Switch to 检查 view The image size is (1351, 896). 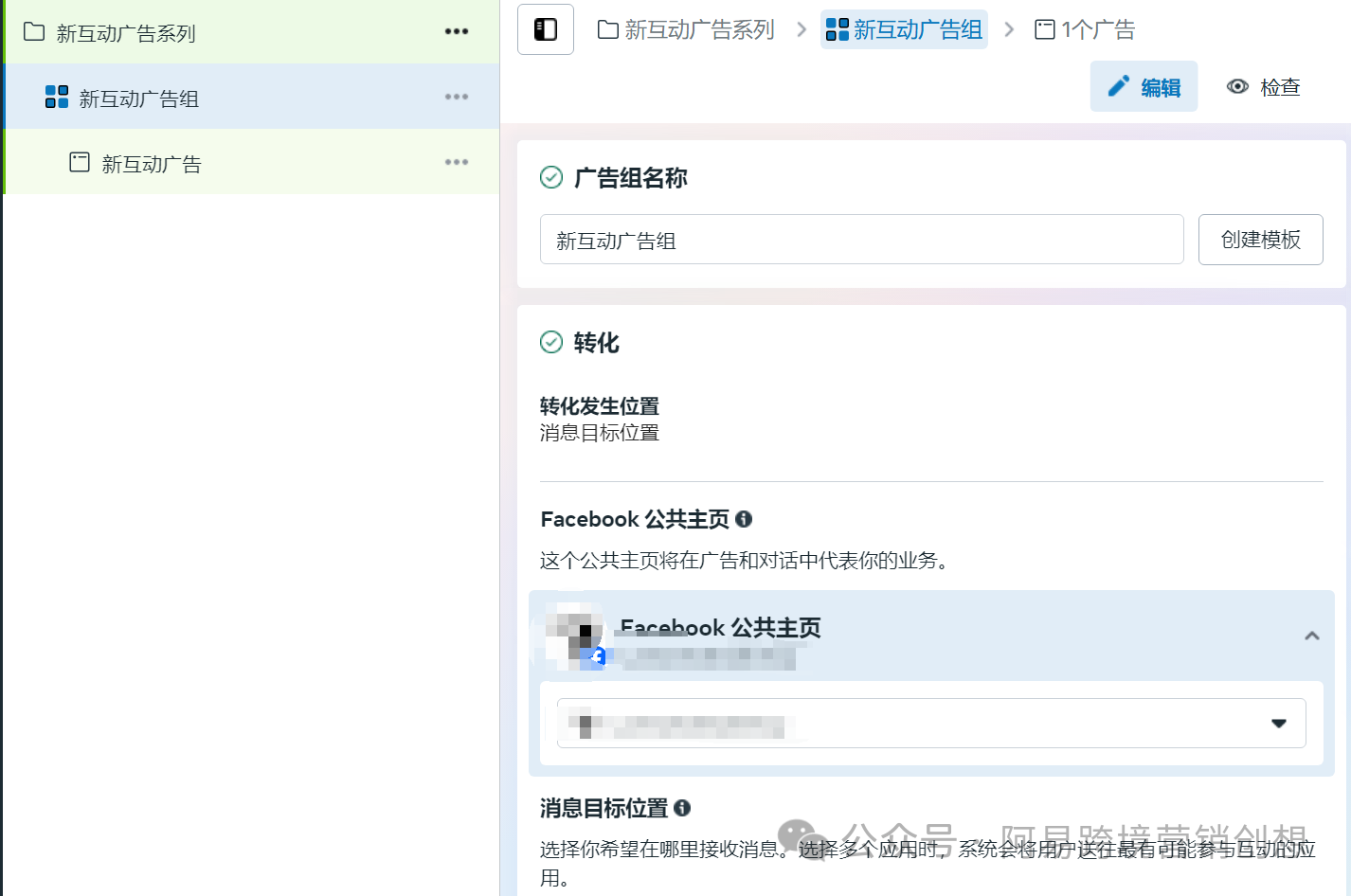pos(1263,86)
